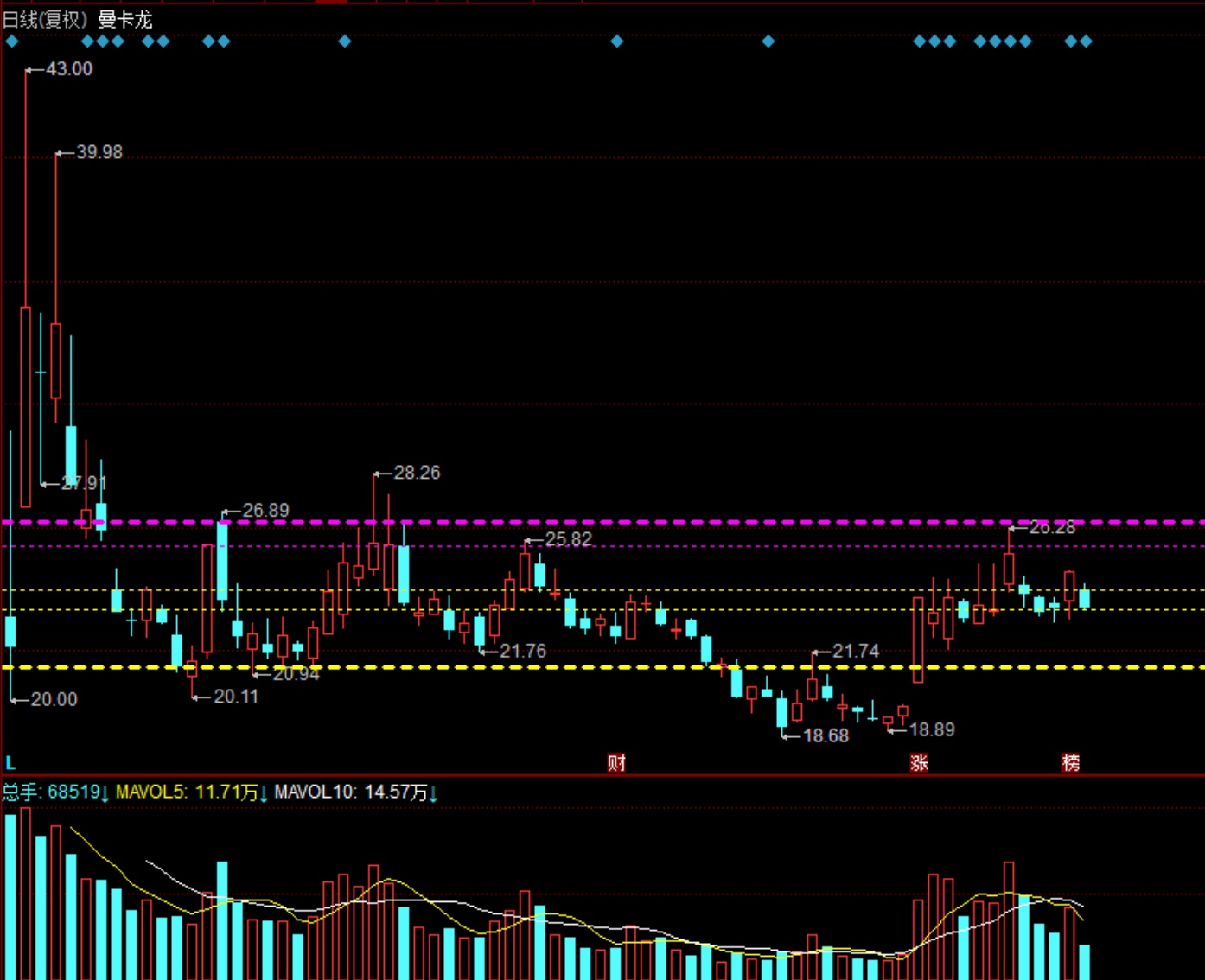Click the 总手: 68519 volume readout
This screenshot has height=980, width=1205.
point(56,792)
